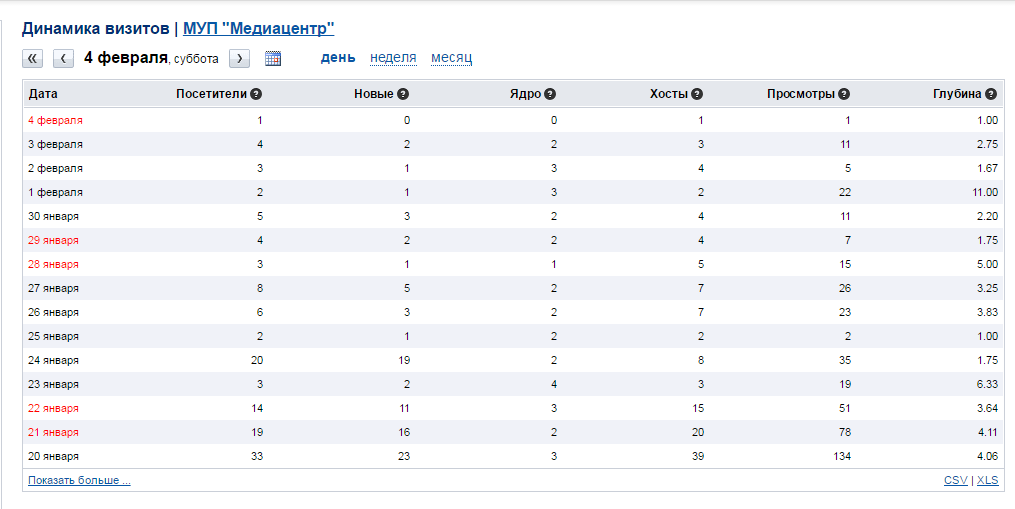Viewport: 1015px width, 509px height.
Task: Select the 20 января row date
Action: click(53, 456)
